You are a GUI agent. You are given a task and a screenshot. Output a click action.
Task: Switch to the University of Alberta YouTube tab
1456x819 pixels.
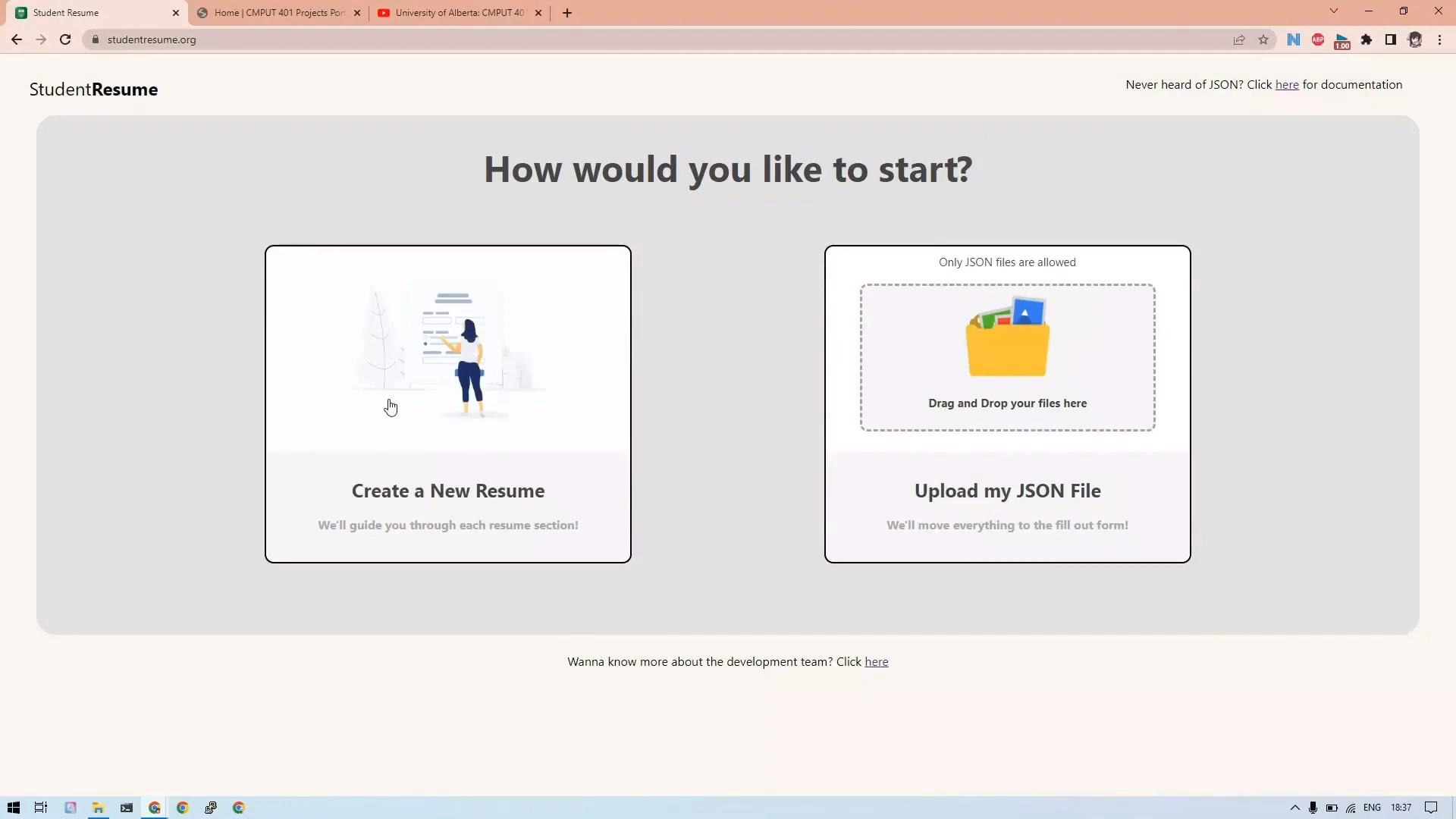click(x=459, y=13)
